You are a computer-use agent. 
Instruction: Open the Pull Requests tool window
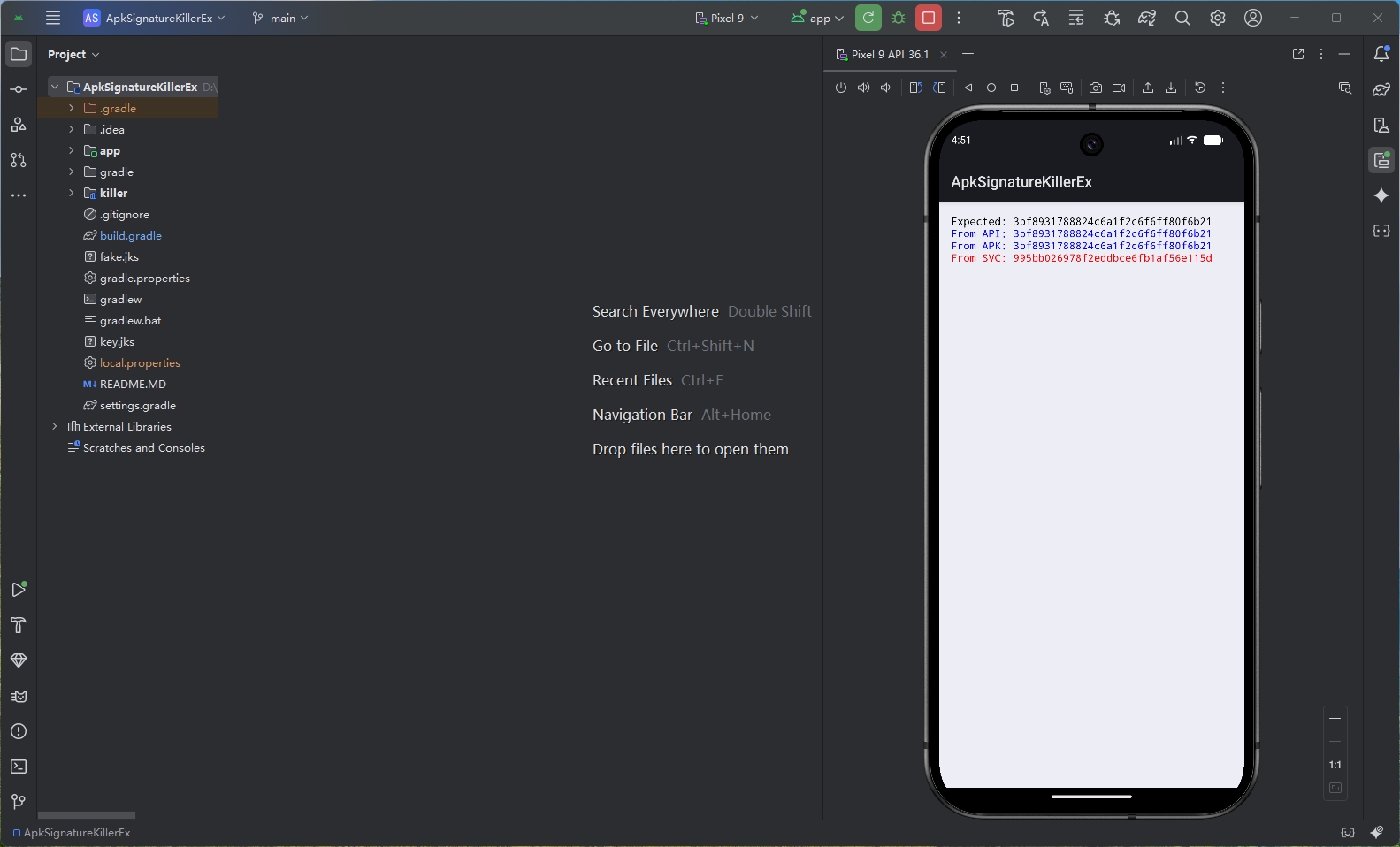point(19,160)
